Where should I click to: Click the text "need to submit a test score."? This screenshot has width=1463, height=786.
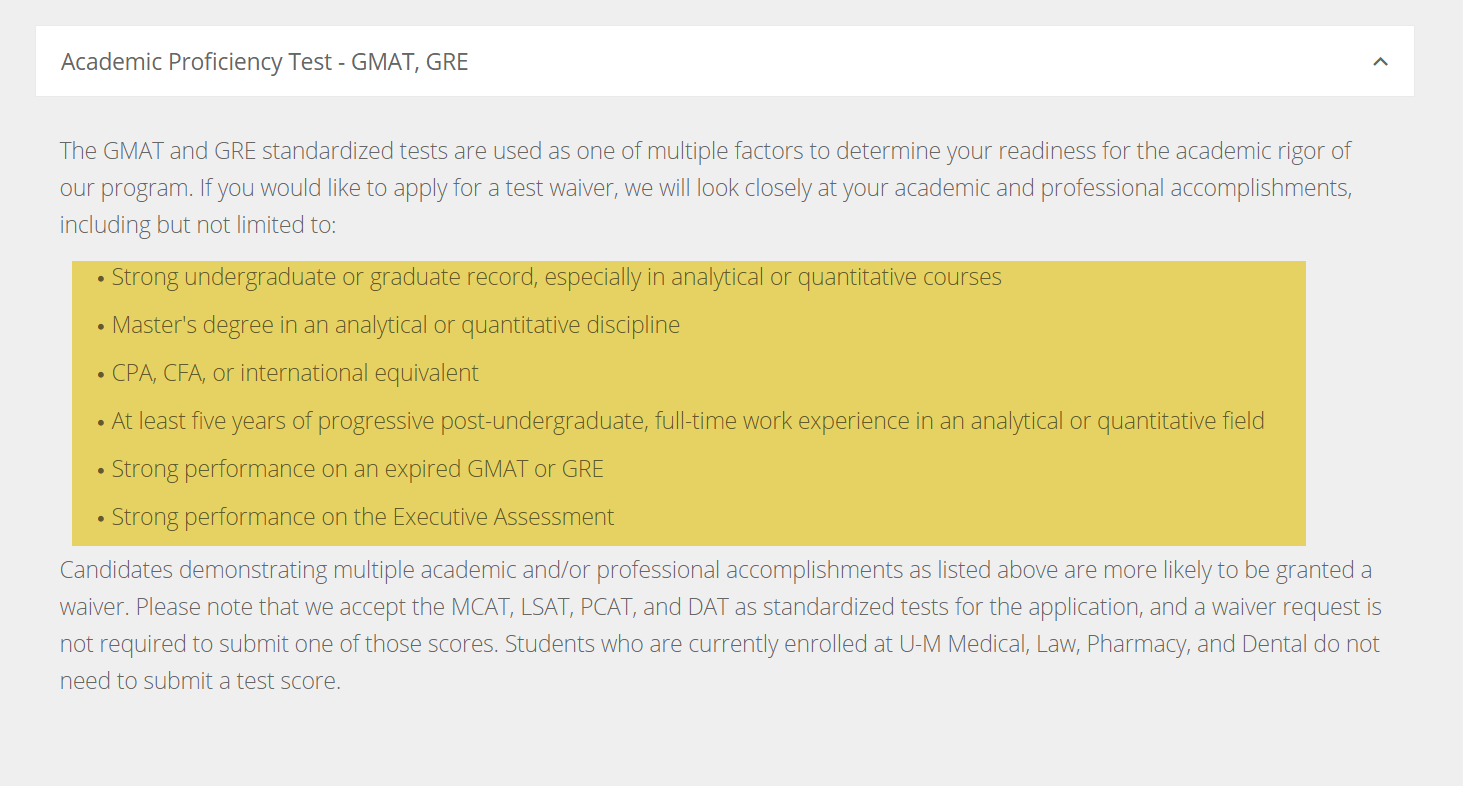pyautogui.click(x=200, y=681)
